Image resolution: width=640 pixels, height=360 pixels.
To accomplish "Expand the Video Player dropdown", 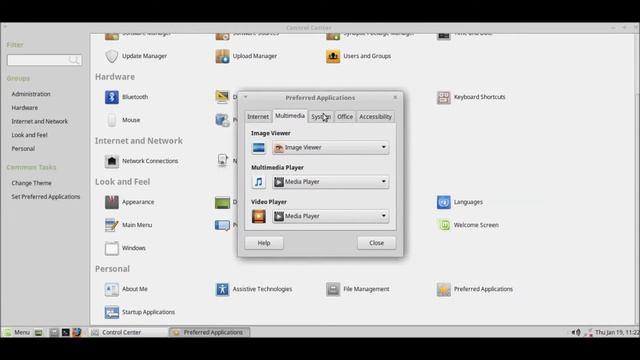I will click(x=331, y=216).
